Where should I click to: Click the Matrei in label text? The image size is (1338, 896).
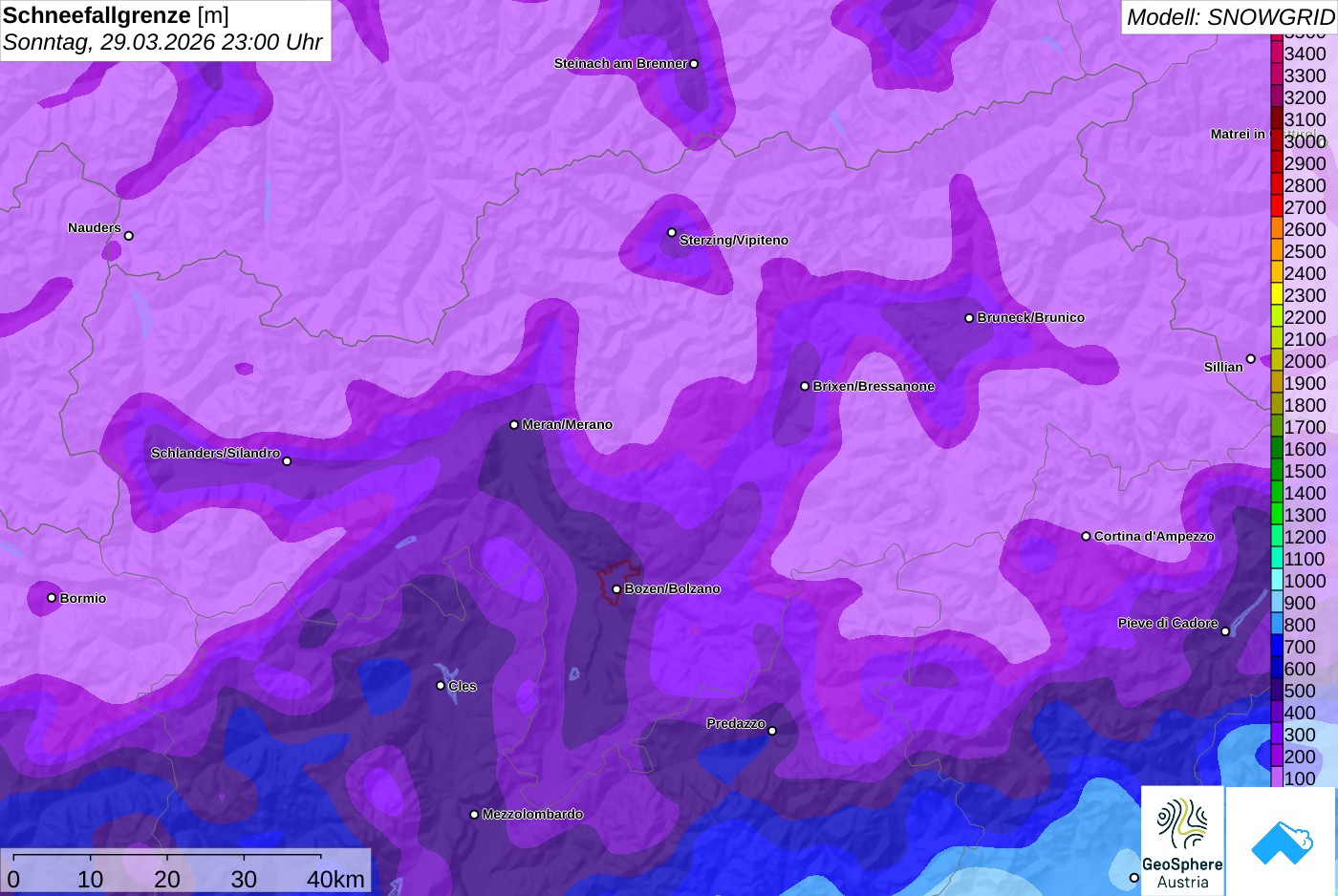click(1238, 134)
